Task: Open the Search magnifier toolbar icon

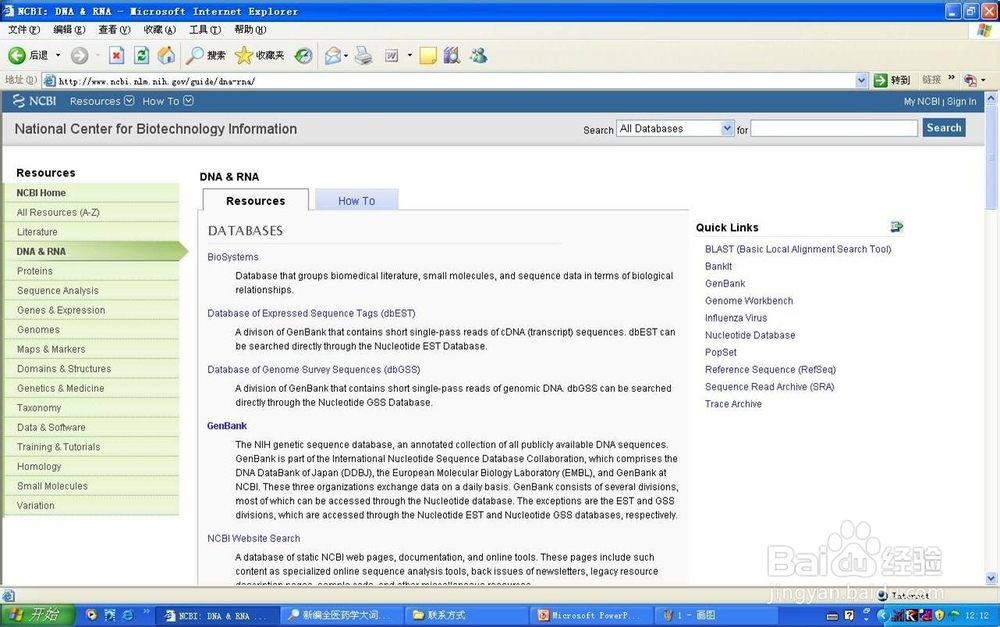Action: (x=194, y=55)
